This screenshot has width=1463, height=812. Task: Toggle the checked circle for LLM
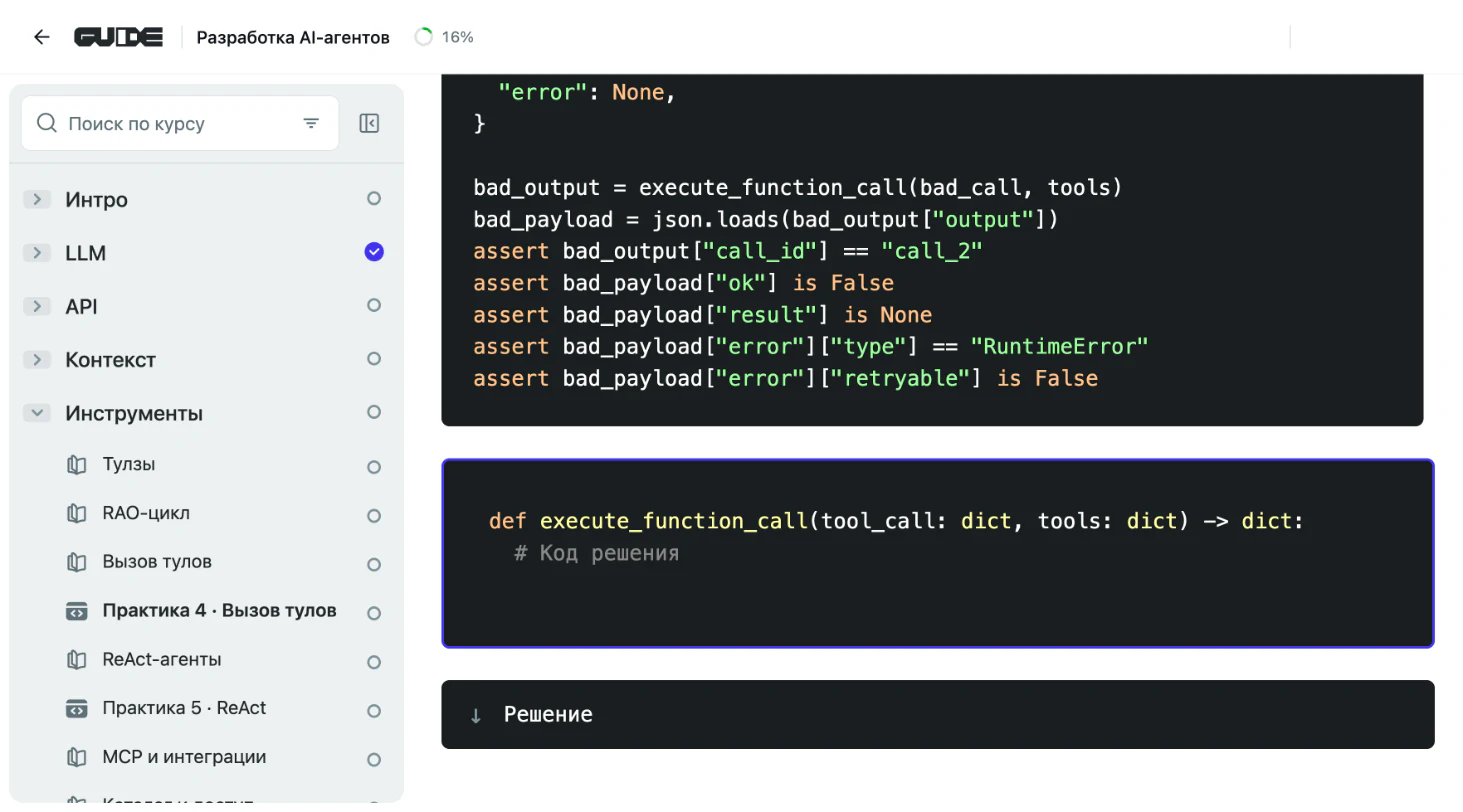pyautogui.click(x=374, y=252)
